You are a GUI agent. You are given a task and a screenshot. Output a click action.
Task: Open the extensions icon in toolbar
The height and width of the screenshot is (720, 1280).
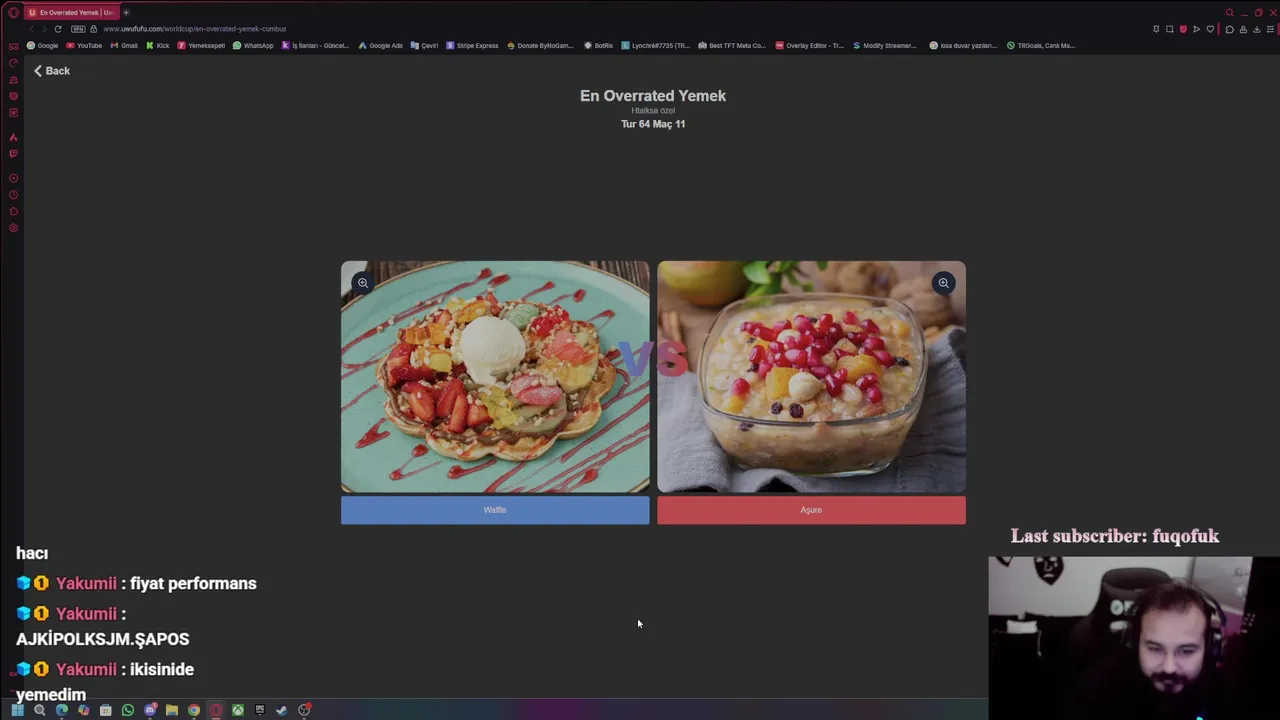tap(1229, 29)
